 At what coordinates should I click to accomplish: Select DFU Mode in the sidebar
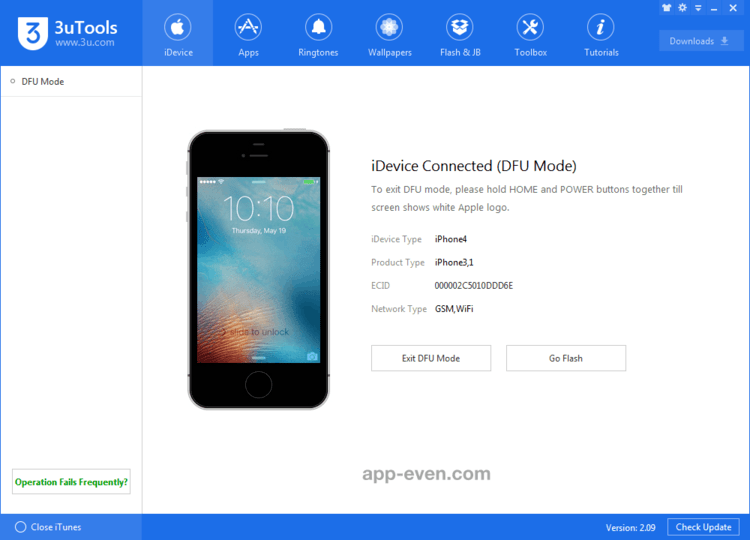pyautogui.click(x=71, y=82)
